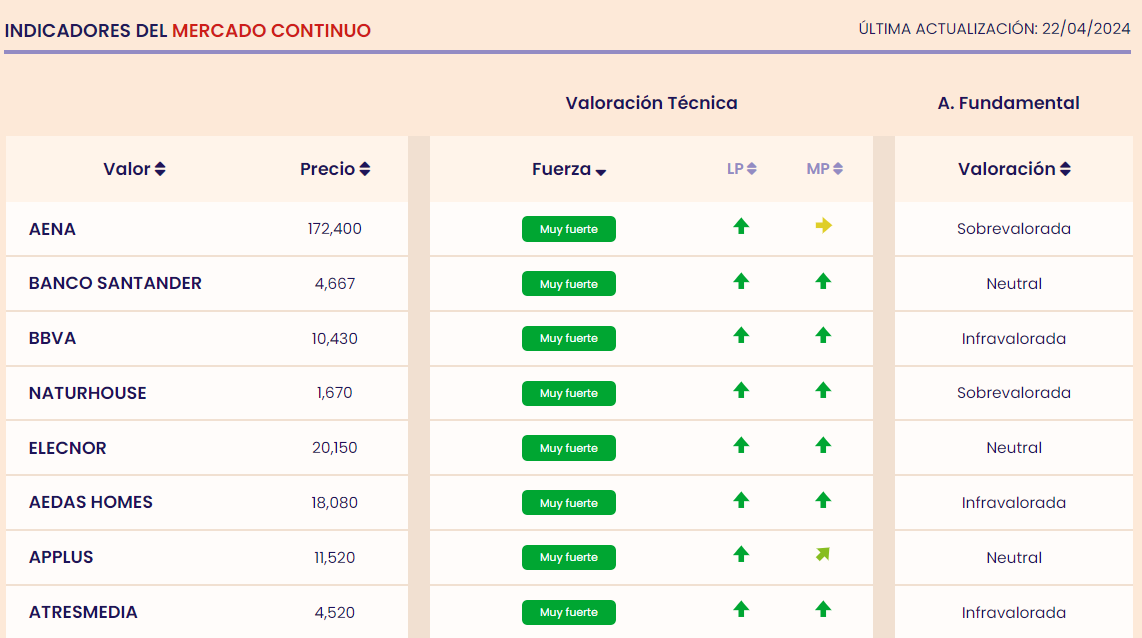
Task: Click APPLUS diagonal green MP arrow
Action: (823, 554)
